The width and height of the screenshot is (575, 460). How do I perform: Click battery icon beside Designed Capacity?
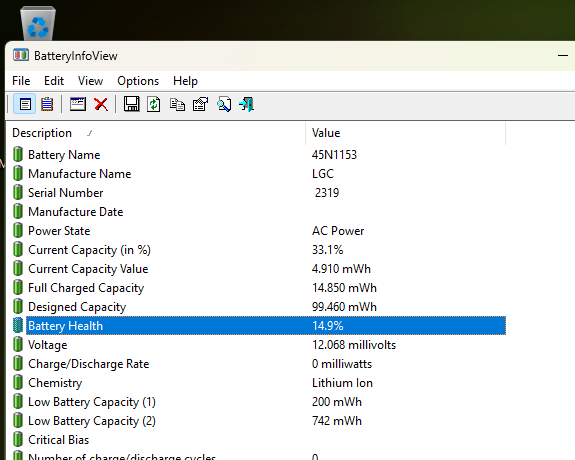coord(18,307)
